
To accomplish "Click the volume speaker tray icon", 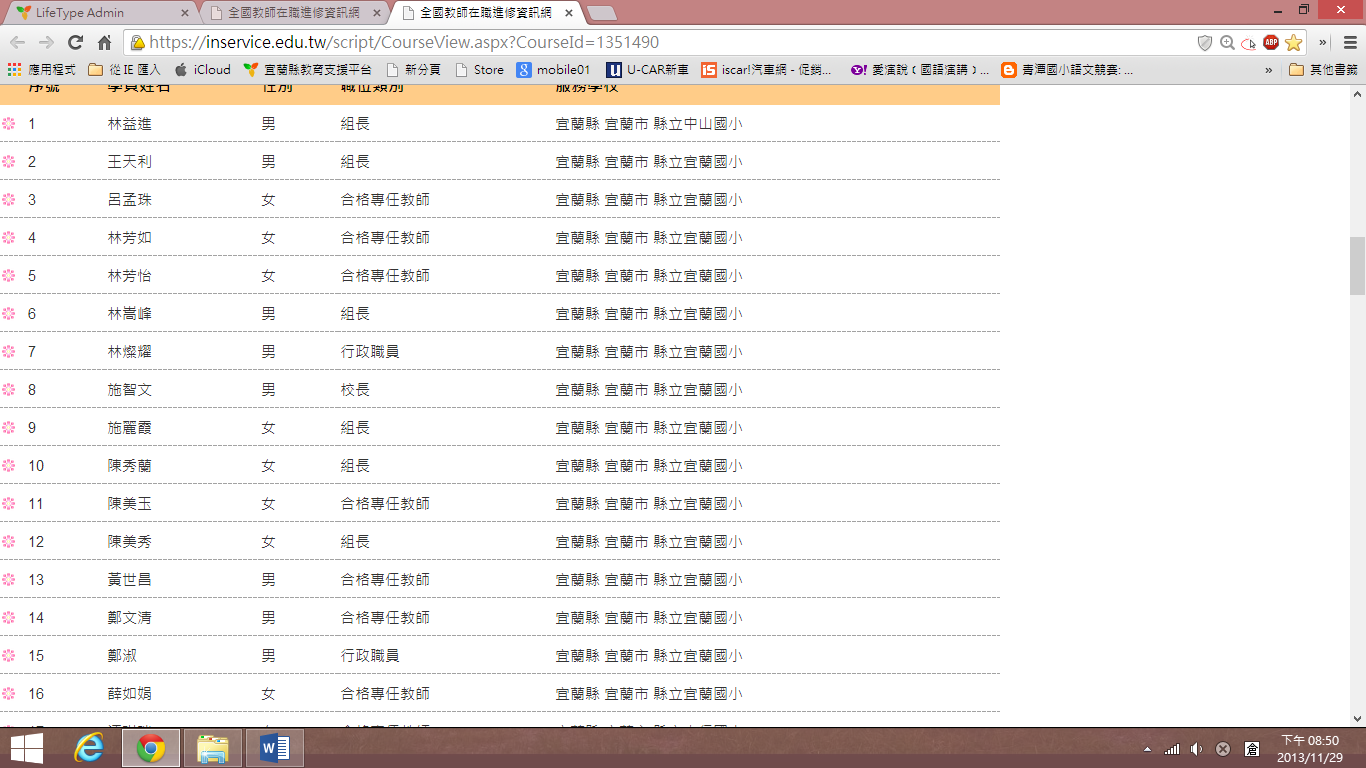I will click(1196, 749).
